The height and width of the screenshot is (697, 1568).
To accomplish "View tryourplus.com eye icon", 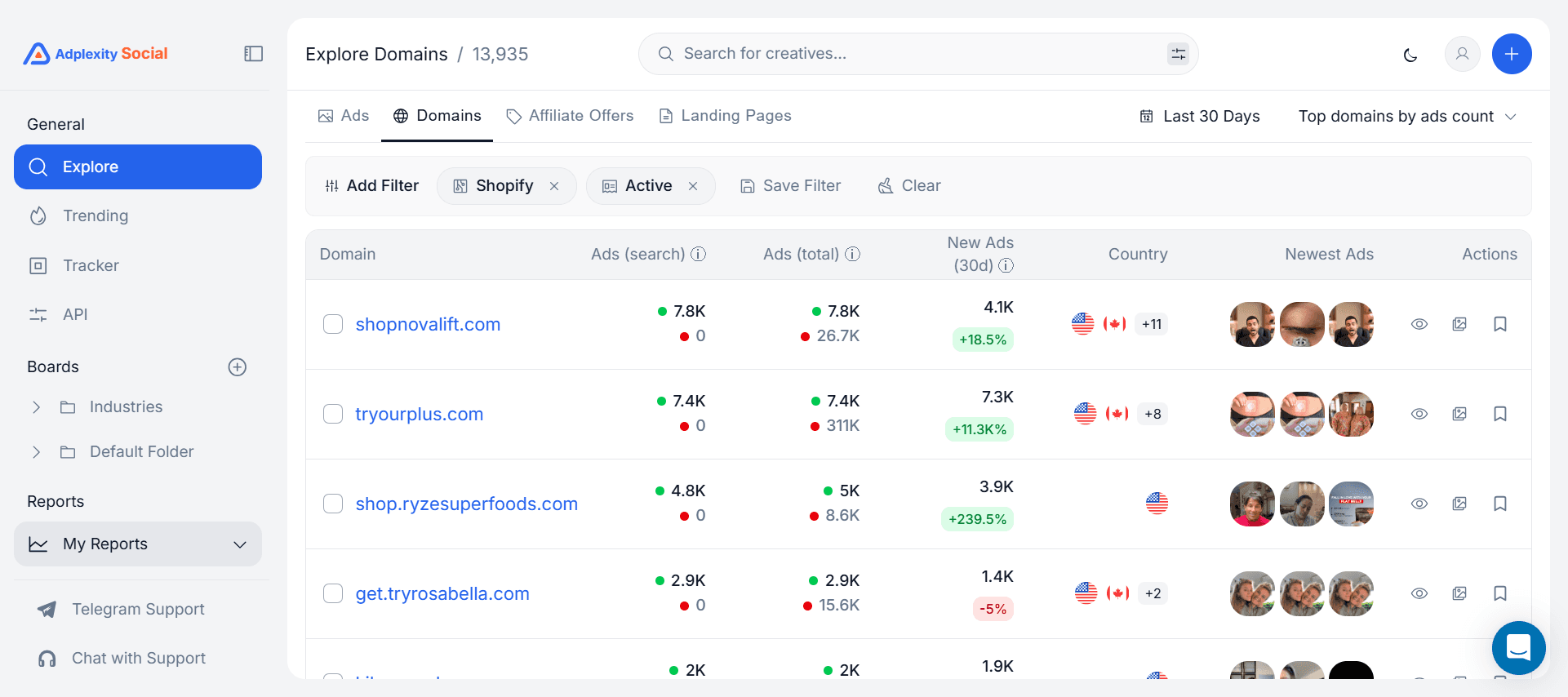I will pyautogui.click(x=1419, y=414).
